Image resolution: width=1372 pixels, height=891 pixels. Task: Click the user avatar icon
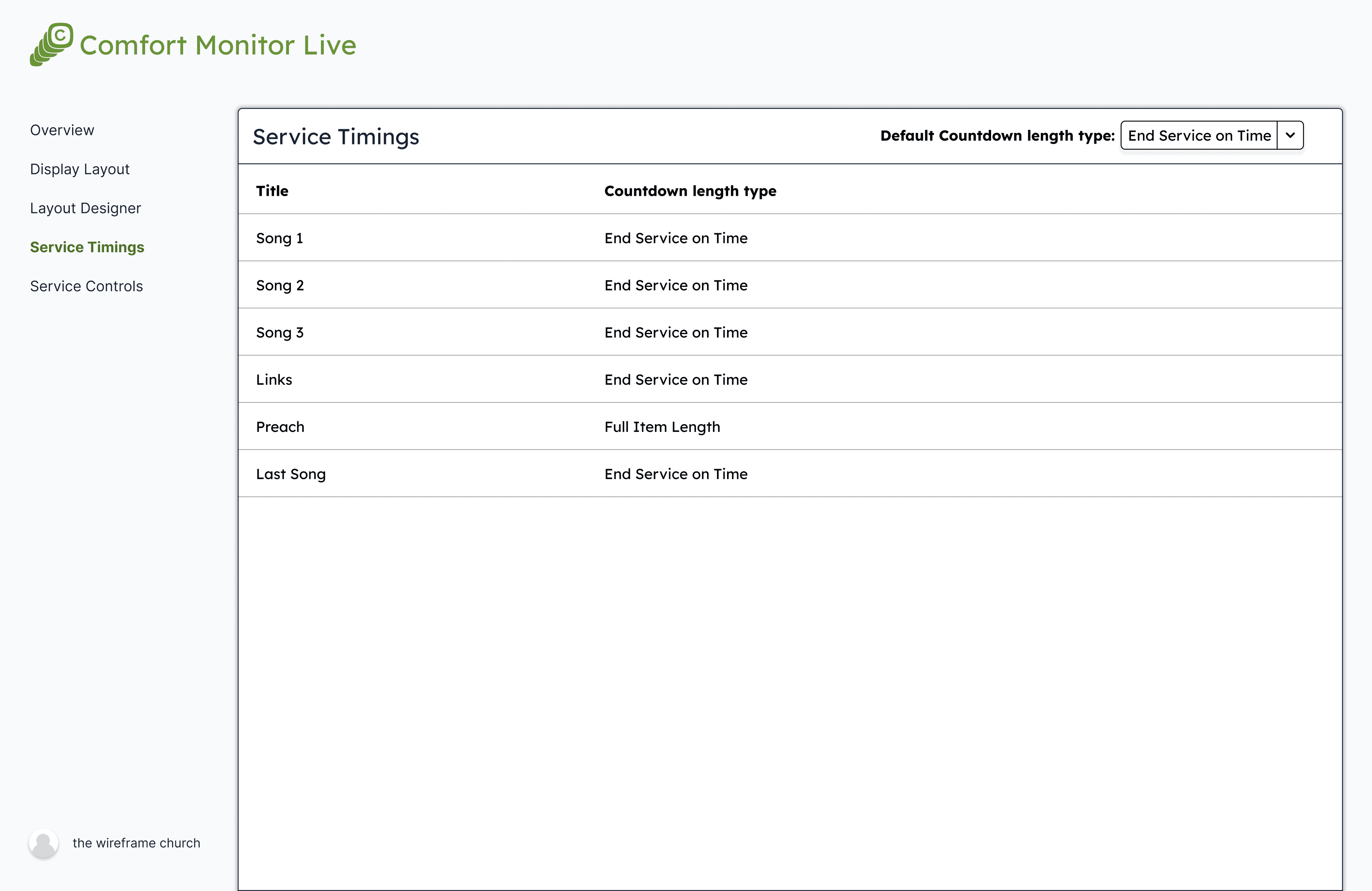pyautogui.click(x=43, y=843)
